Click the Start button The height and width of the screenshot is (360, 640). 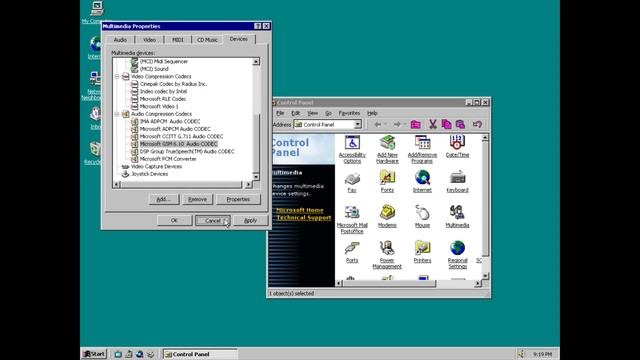click(x=94, y=354)
